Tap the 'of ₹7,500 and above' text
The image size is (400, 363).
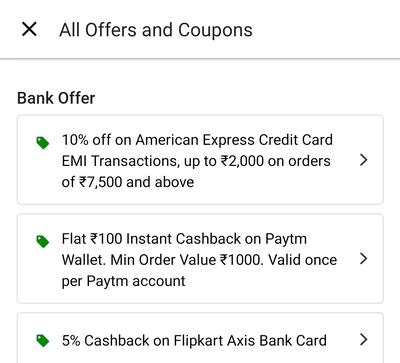click(128, 182)
